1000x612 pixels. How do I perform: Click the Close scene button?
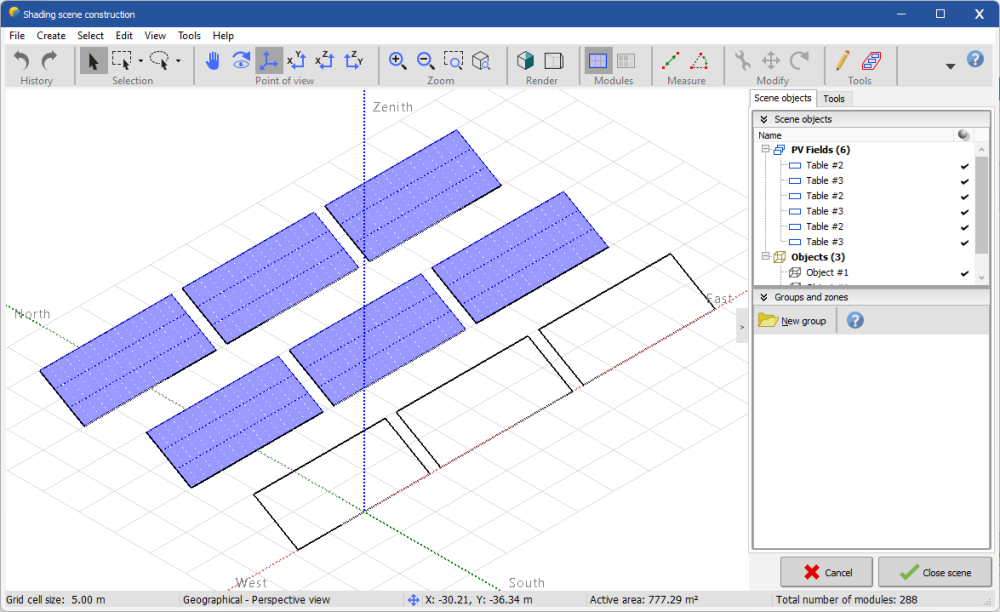(934, 572)
